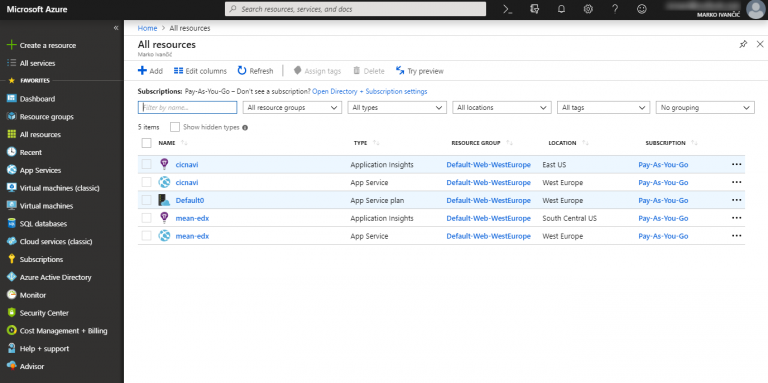
Task: Click the feedback smiley icon
Action: [x=642, y=9]
